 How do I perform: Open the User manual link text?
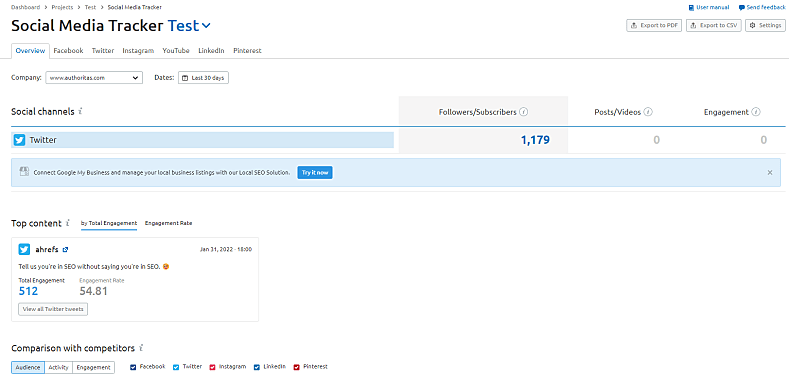click(x=713, y=8)
